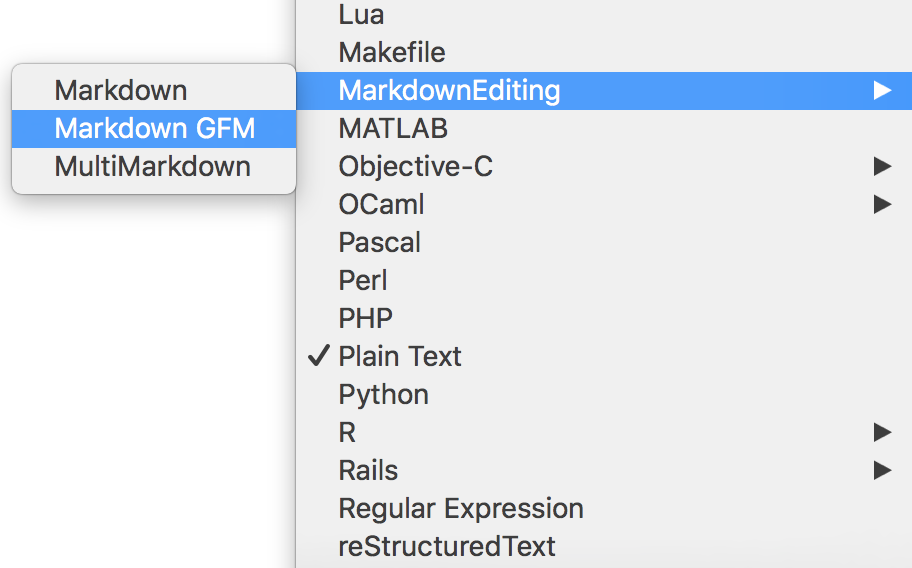Expand the R submenu arrow
The image size is (912, 568).
[x=881, y=432]
